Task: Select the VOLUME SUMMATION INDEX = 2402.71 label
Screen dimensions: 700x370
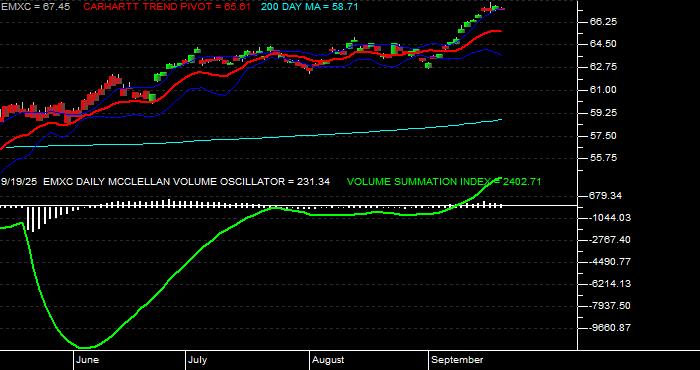Action: tap(444, 182)
